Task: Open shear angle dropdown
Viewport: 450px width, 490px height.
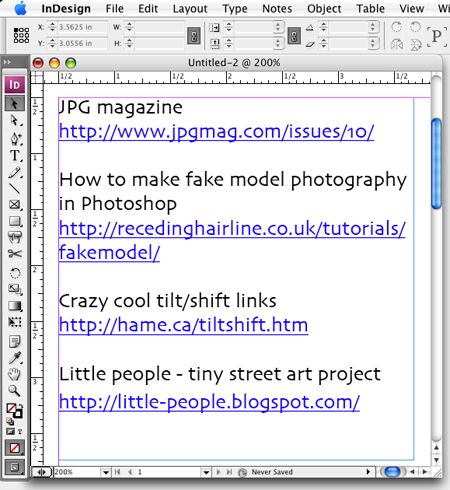Action: pos(373,43)
